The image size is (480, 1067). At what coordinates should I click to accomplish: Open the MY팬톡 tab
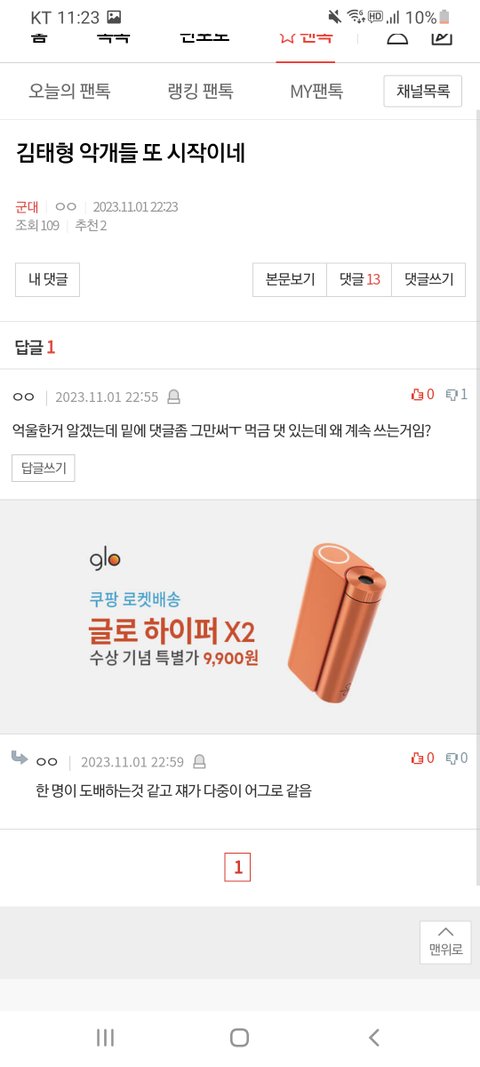pos(317,91)
